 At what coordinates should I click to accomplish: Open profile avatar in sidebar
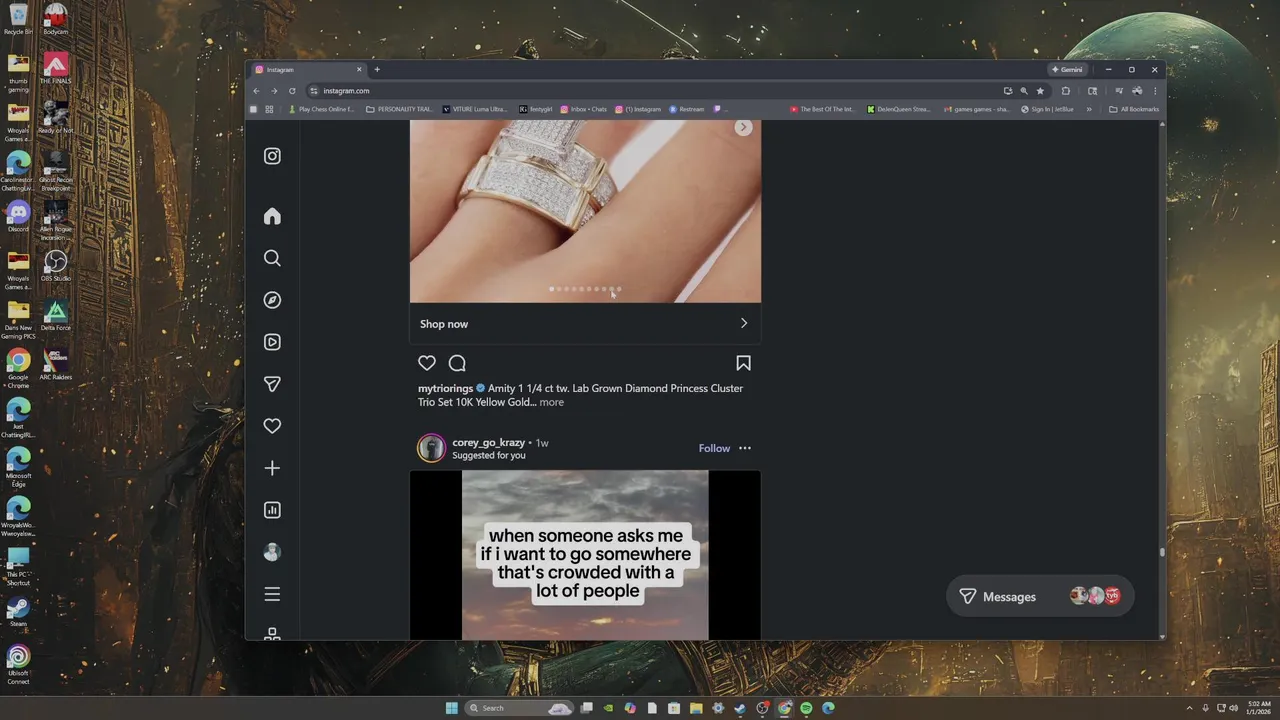click(272, 552)
